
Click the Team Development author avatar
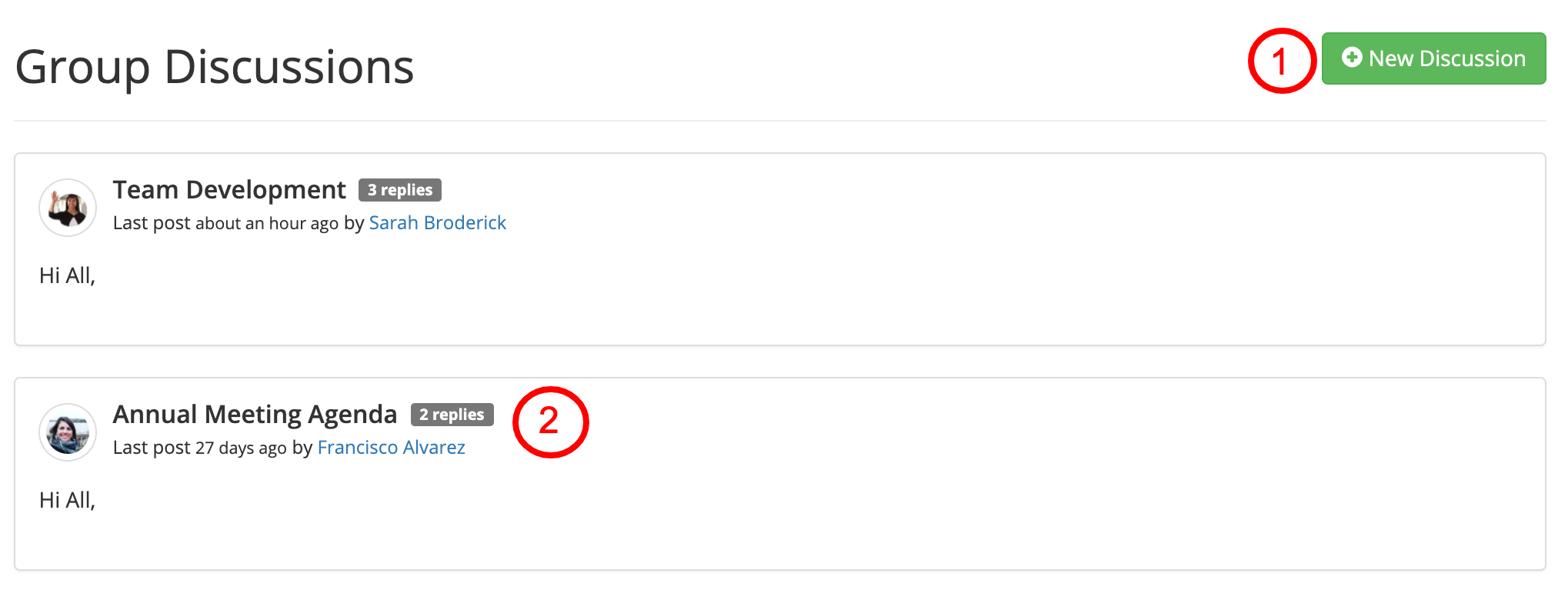pos(68,208)
